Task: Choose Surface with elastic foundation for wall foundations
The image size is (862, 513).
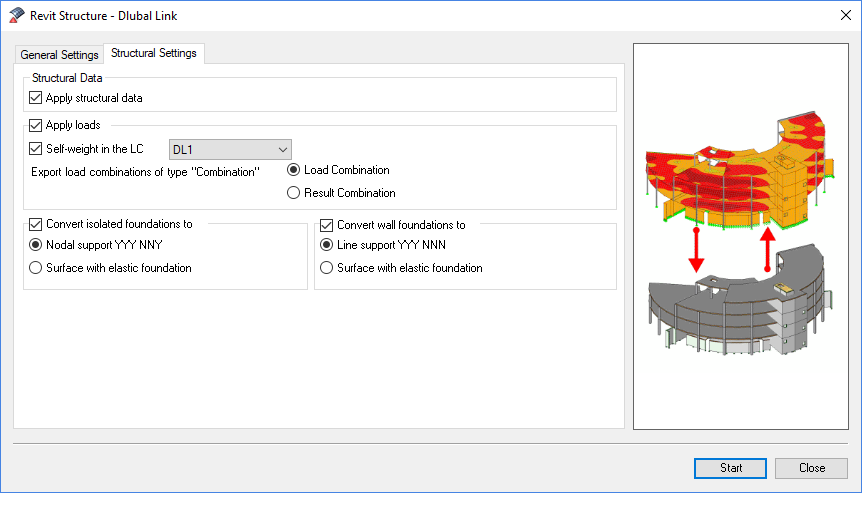Action: (327, 268)
